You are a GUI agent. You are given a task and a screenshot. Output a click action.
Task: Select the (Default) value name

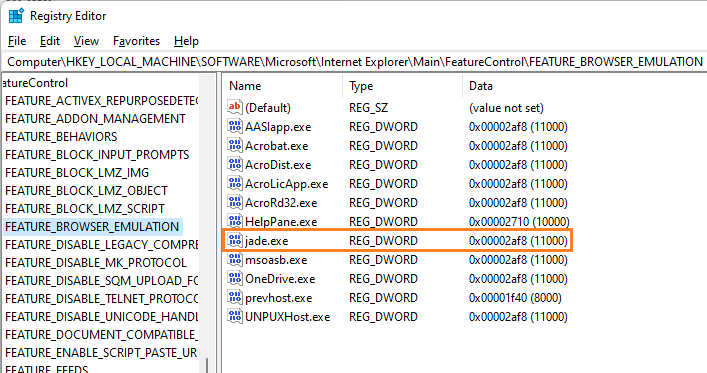coord(268,108)
